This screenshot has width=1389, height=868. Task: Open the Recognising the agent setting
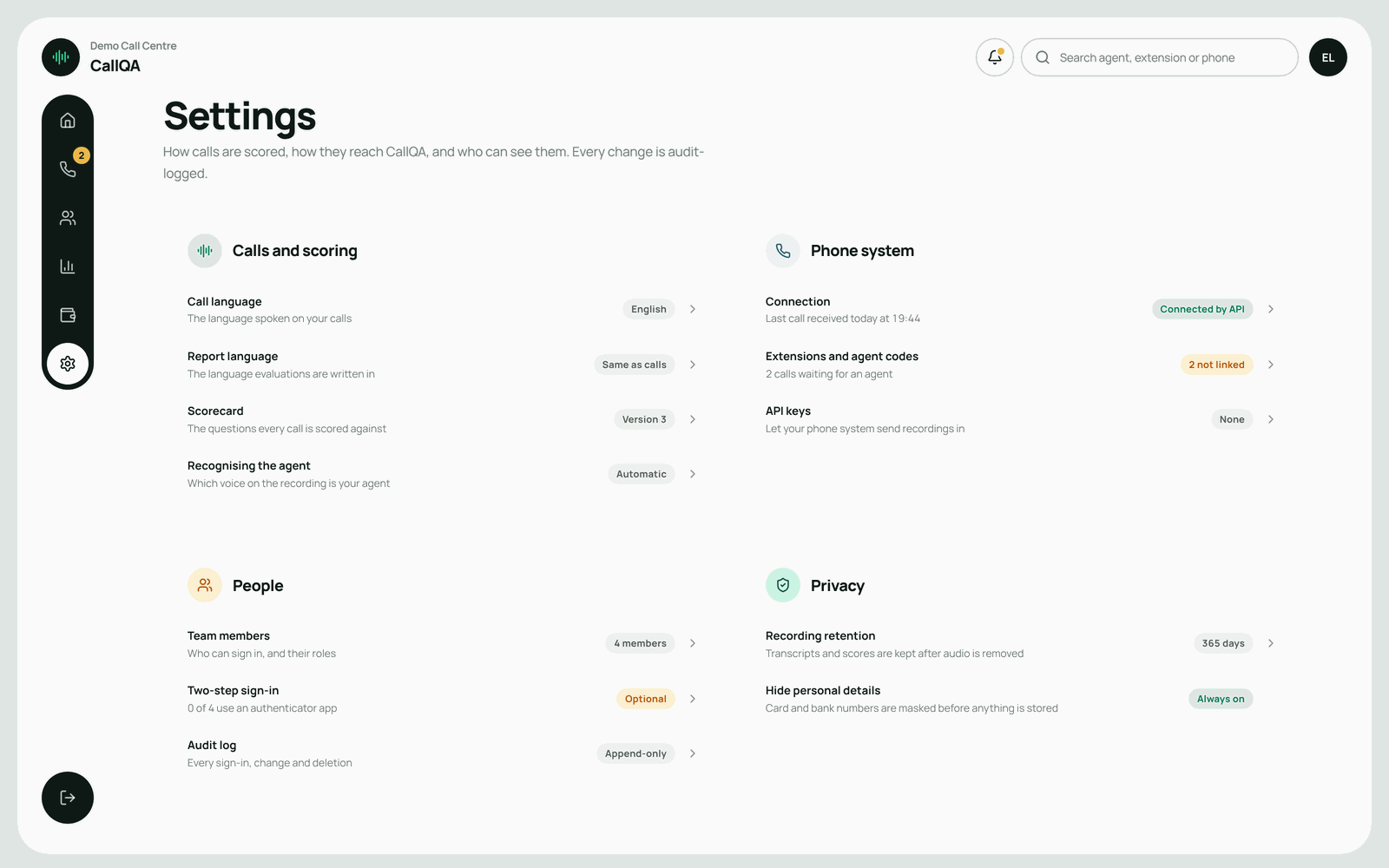point(443,474)
